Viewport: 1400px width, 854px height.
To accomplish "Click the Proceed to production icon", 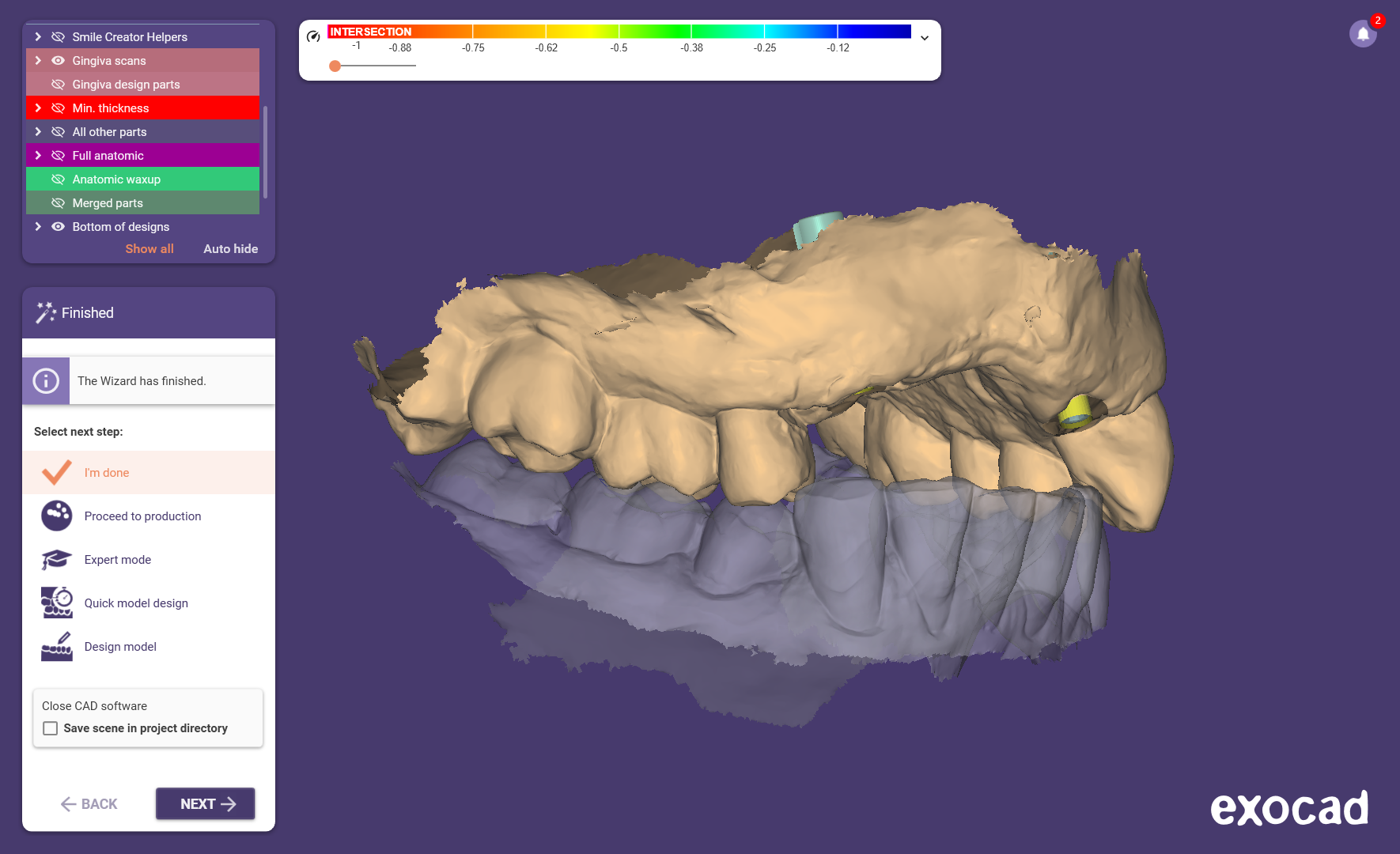I will (x=56, y=516).
